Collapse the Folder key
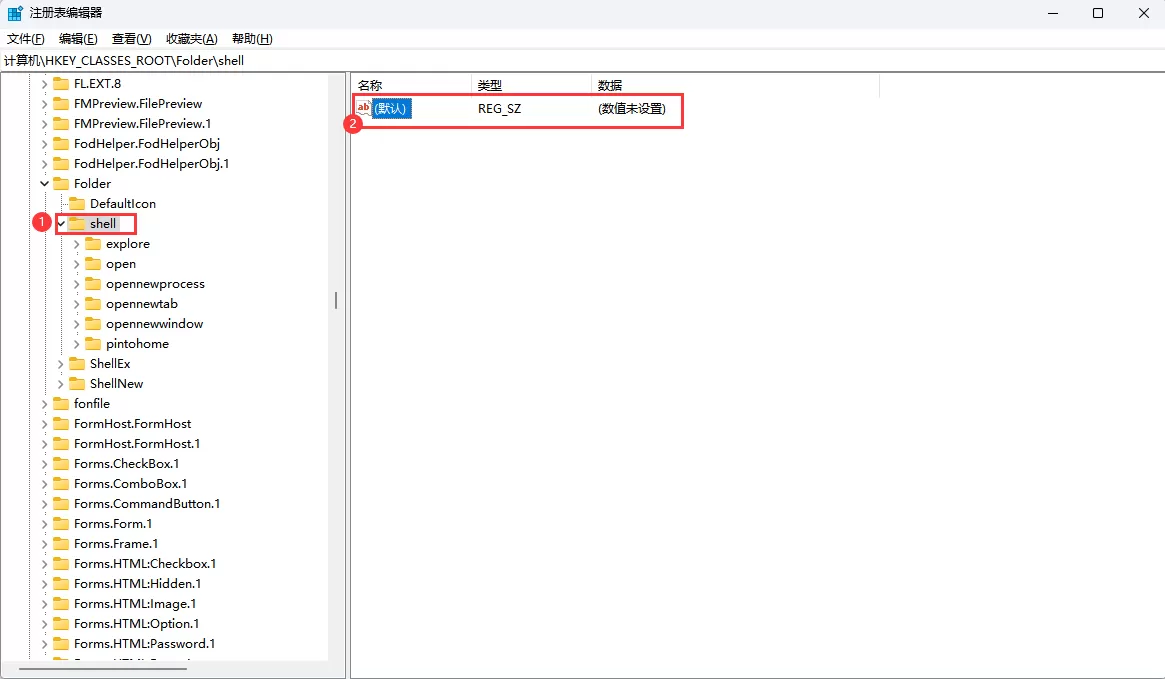Screen dimensions: 1165x679 pos(44,183)
